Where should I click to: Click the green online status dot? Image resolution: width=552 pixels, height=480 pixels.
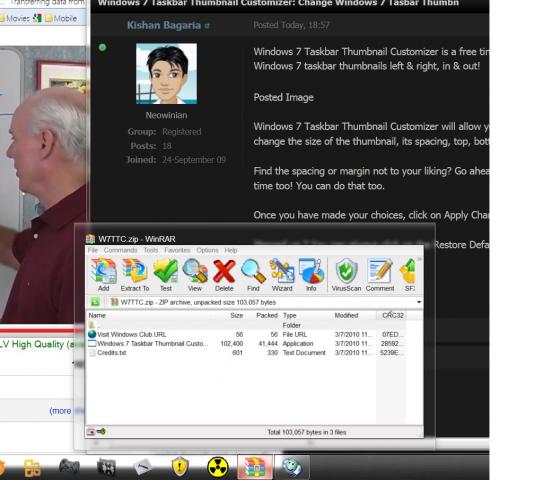pyautogui.click(x=102, y=48)
